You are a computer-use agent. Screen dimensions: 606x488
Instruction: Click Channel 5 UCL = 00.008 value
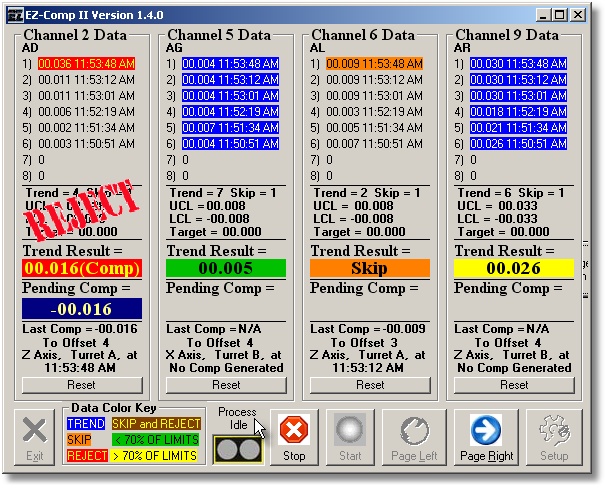point(208,206)
